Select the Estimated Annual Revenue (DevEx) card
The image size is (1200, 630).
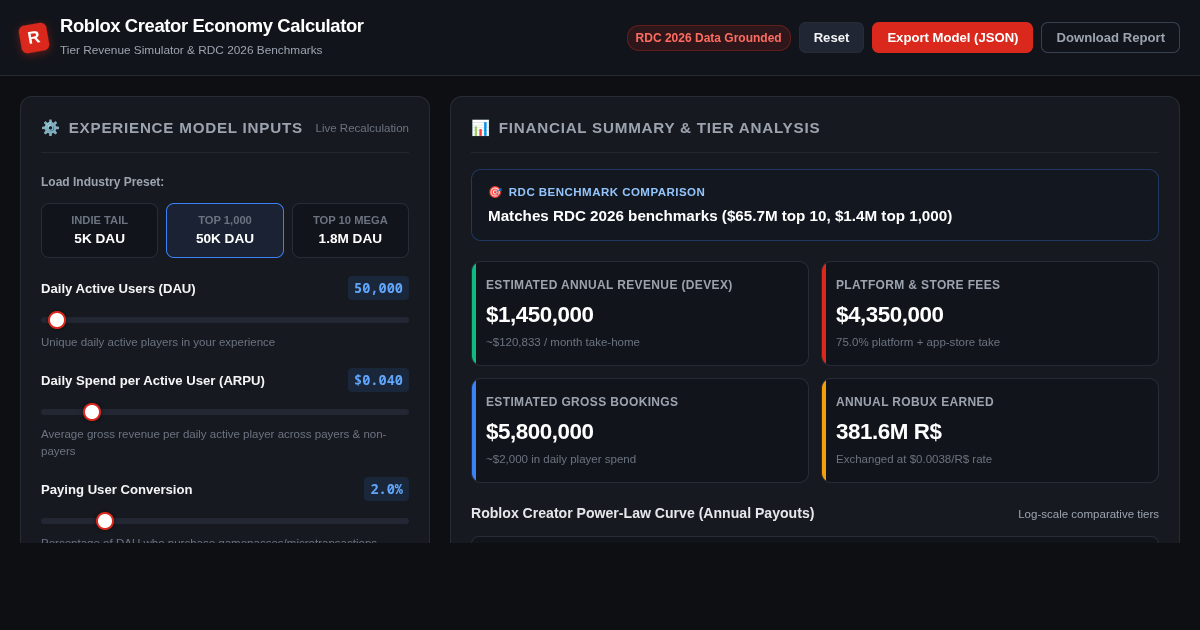(x=640, y=314)
